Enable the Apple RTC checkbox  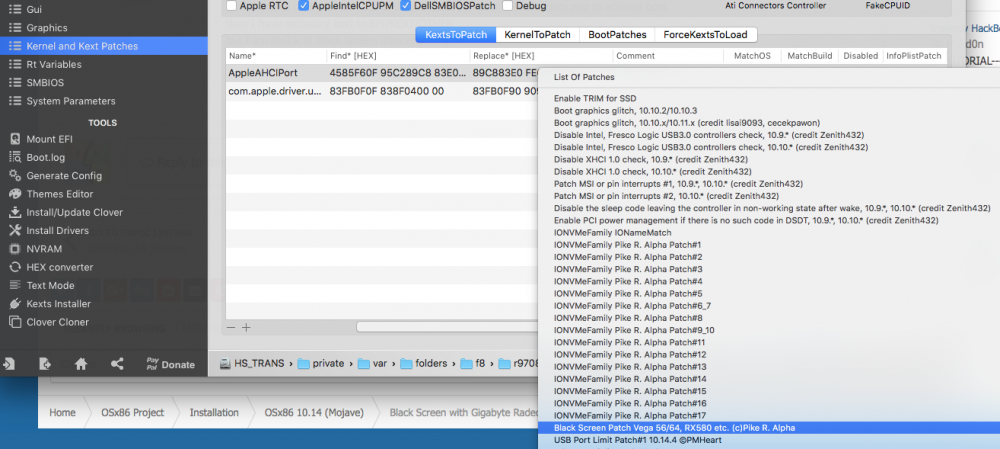(x=232, y=6)
